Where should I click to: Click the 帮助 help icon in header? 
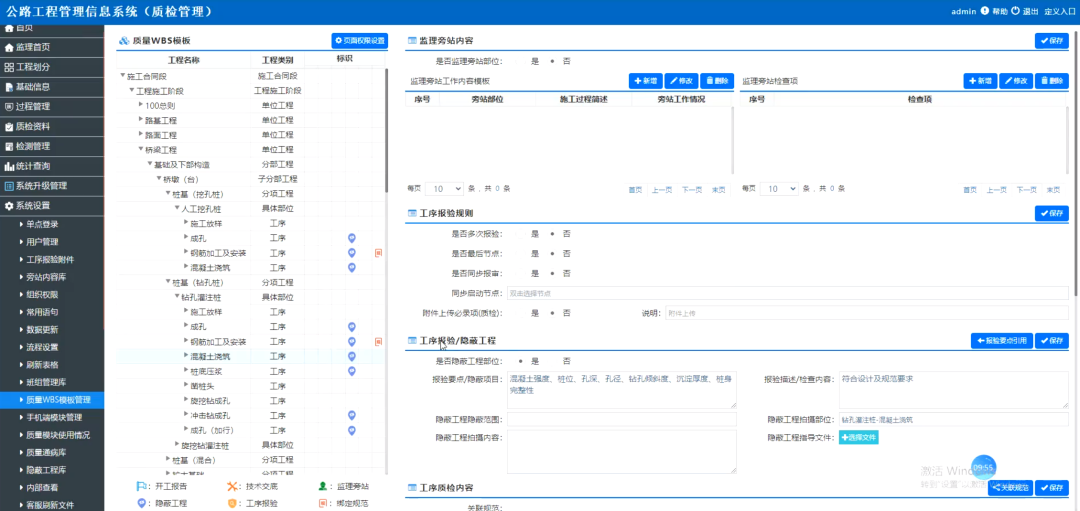click(x=985, y=11)
